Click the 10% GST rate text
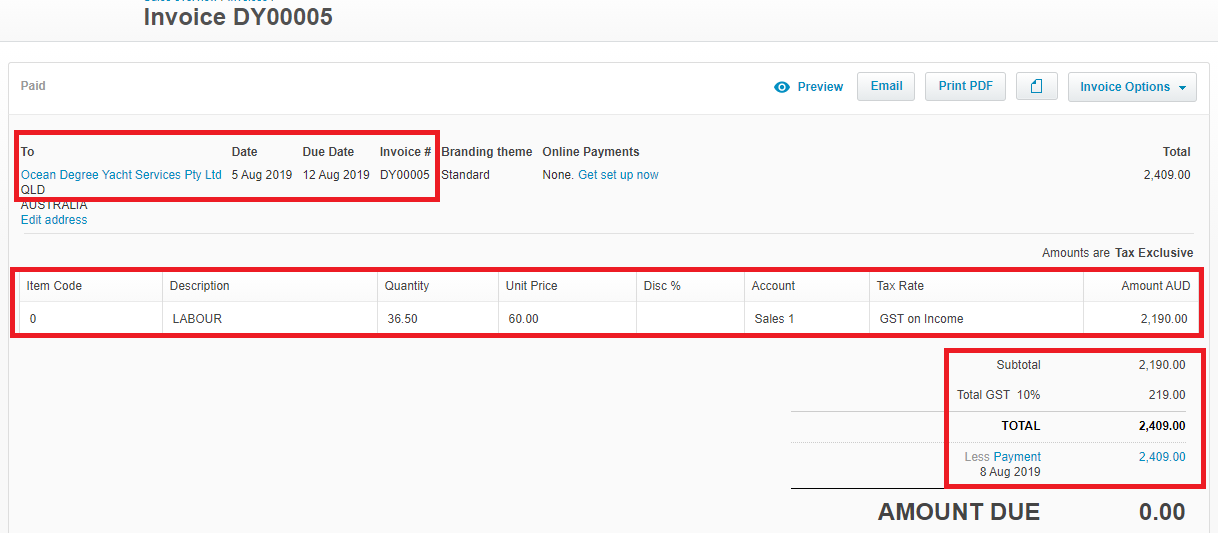Screen dimensions: 1218x533 click(1029, 395)
